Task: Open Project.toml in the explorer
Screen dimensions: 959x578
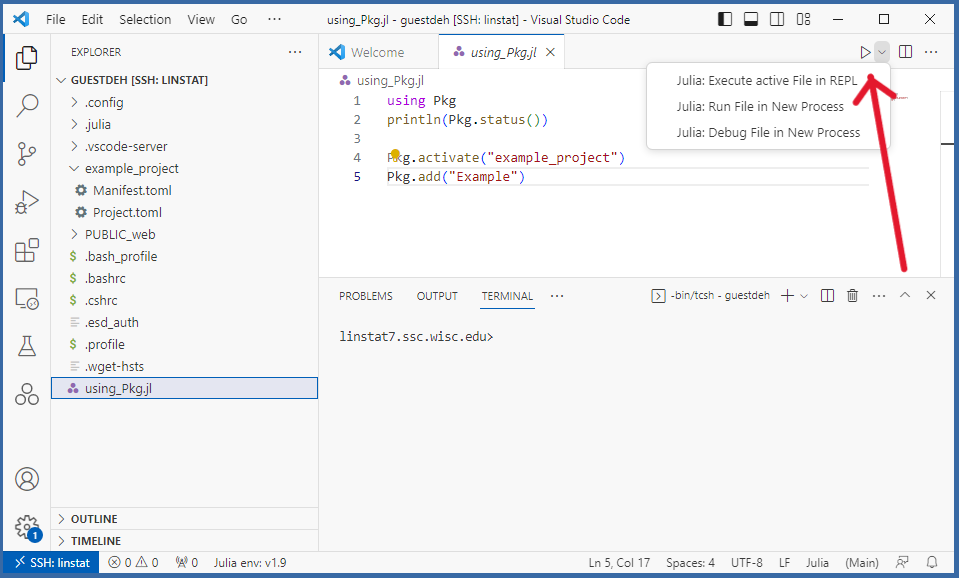Action: click(127, 212)
